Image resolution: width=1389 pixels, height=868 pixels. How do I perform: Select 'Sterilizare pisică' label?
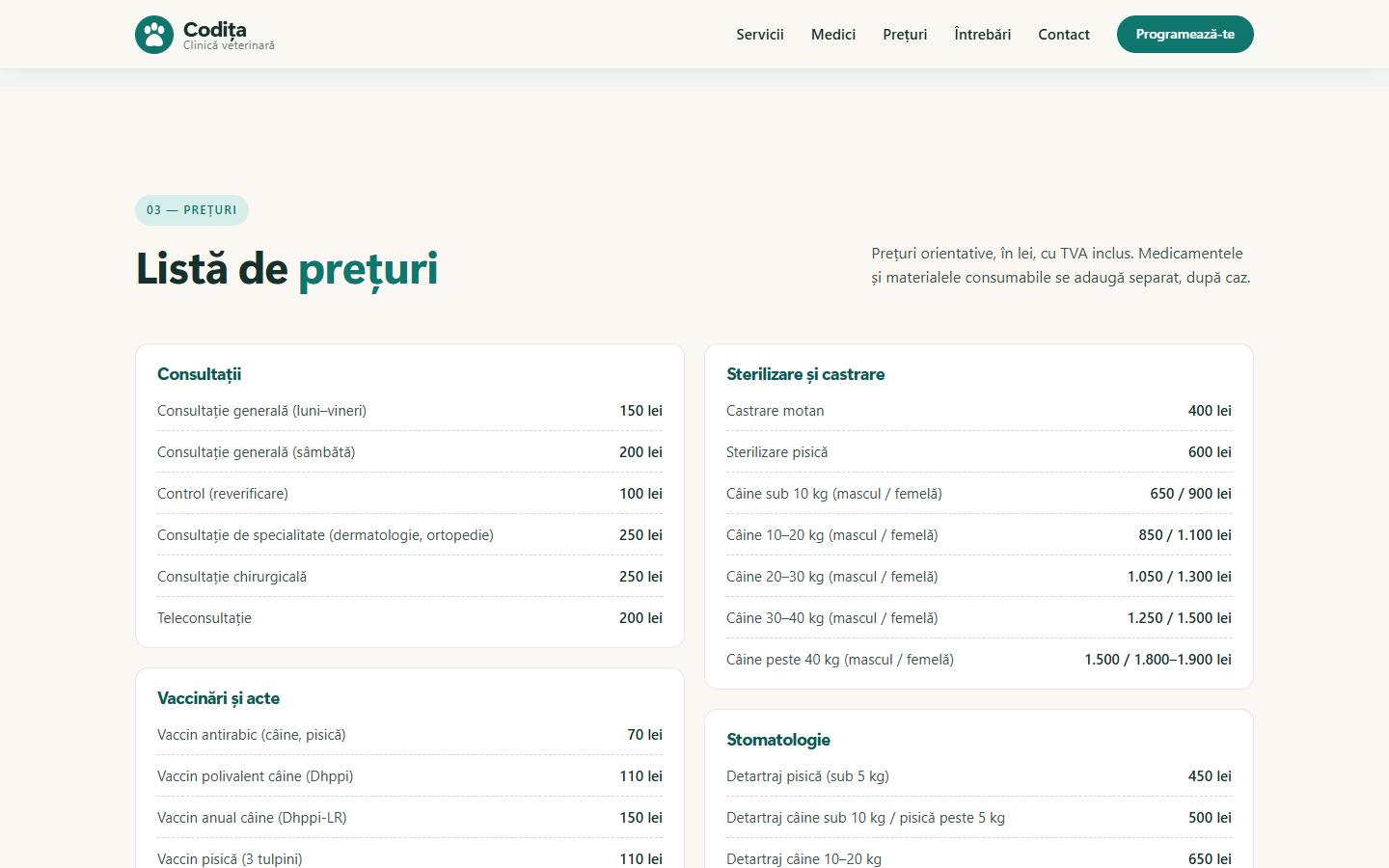(777, 452)
